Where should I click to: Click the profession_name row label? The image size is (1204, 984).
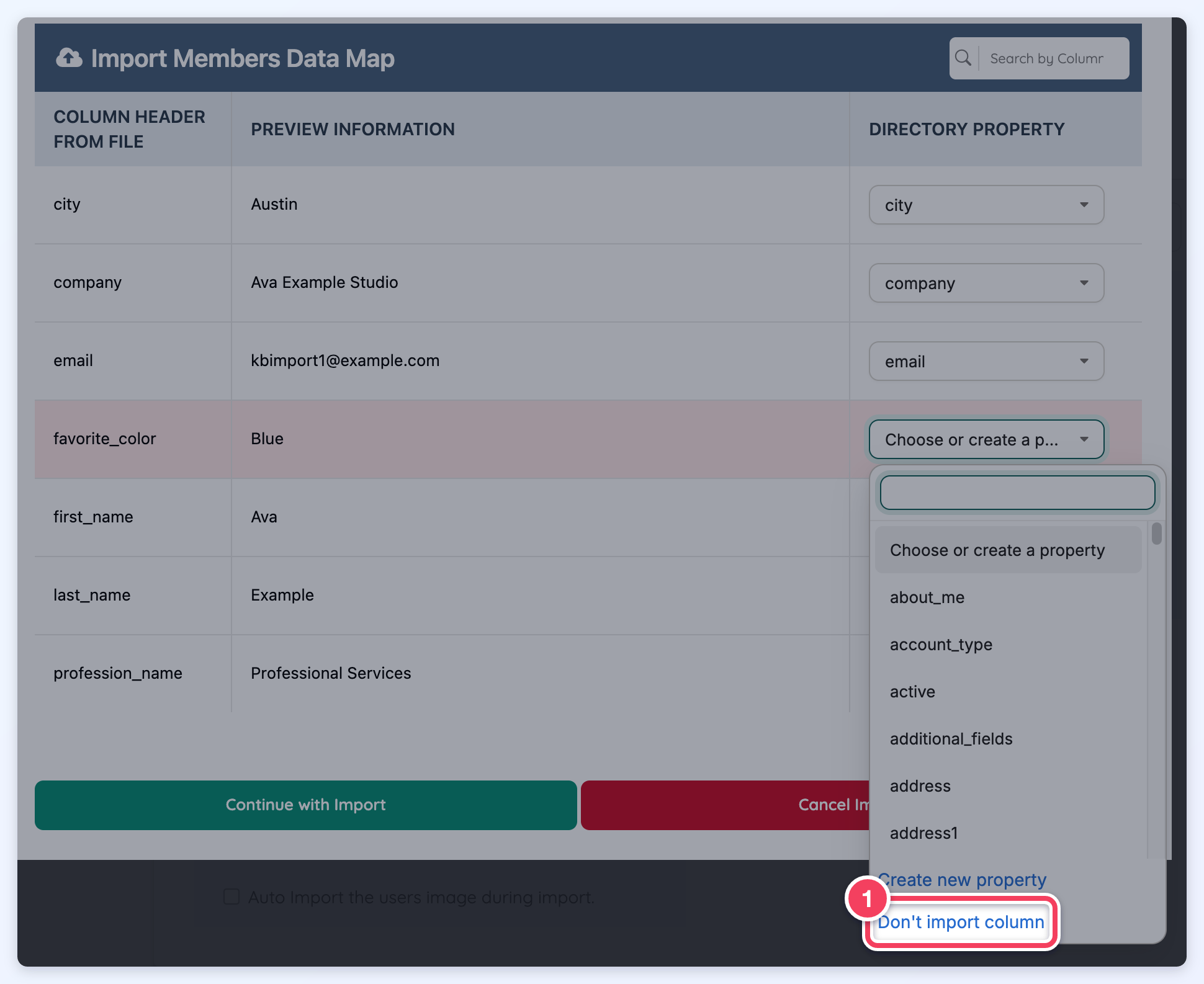(118, 673)
